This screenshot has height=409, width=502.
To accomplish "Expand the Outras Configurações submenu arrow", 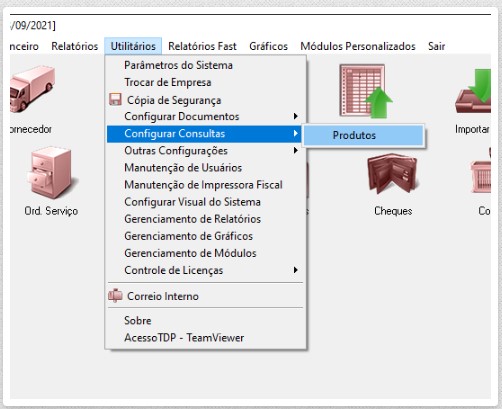I will pyautogui.click(x=295, y=151).
